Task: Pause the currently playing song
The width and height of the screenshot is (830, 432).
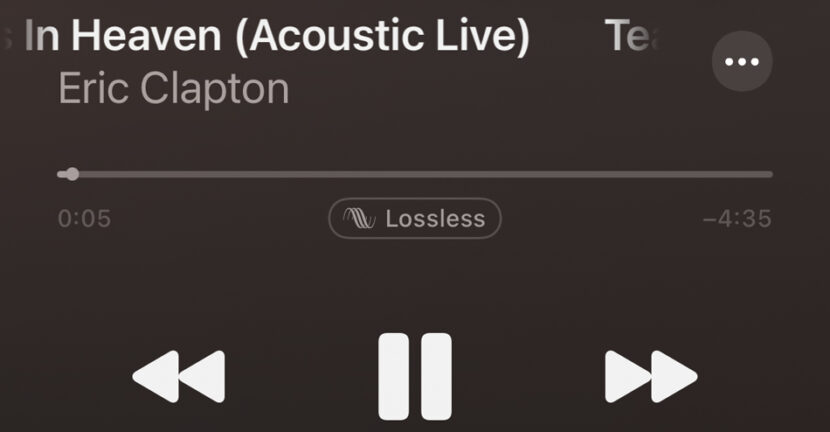Action: 415,376
